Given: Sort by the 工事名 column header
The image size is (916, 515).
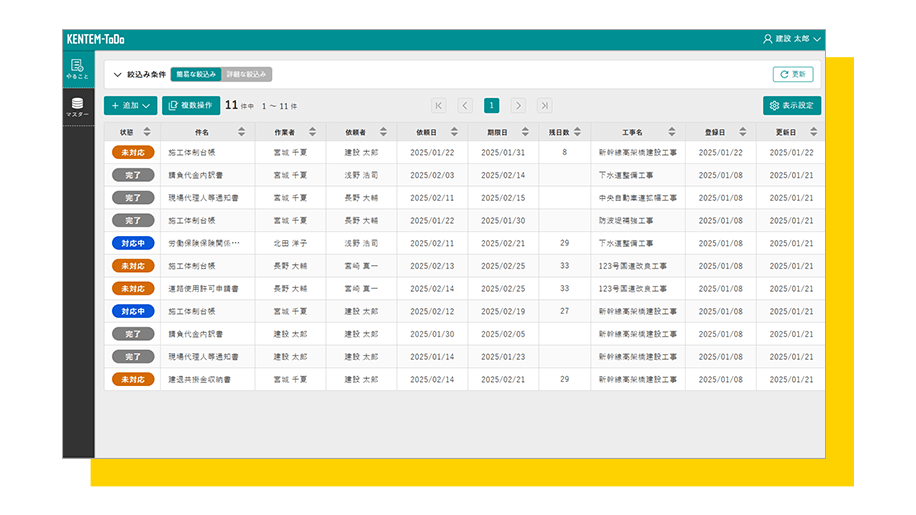Looking at the screenshot, I should click(x=672, y=132).
